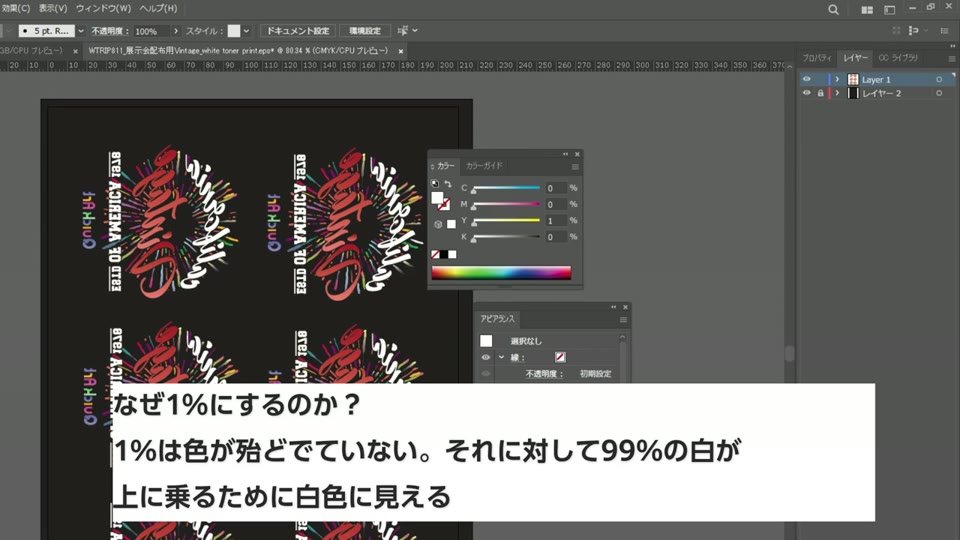Select the カラー tab
Viewport: 960px width, 540px height.
tap(446, 166)
